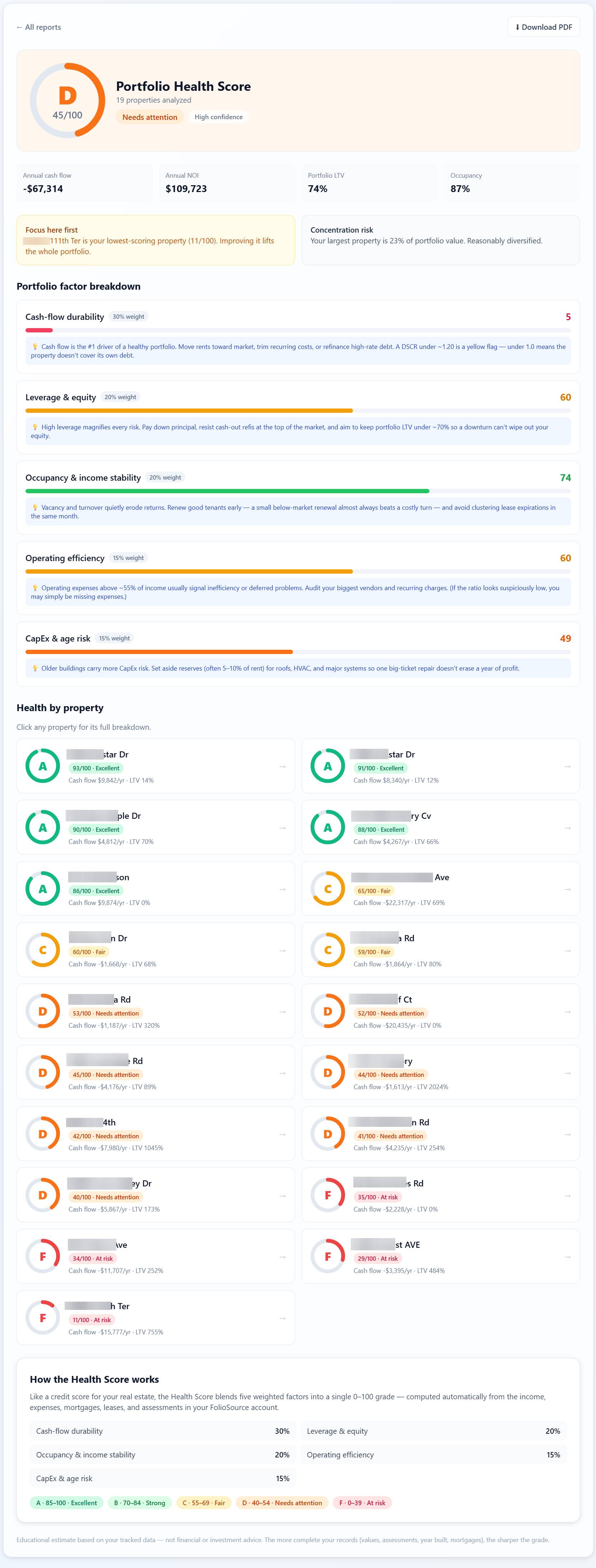Click the C grade ring for 60/100 Fair property
Image resolution: width=596 pixels, height=1568 pixels.
coord(43,949)
